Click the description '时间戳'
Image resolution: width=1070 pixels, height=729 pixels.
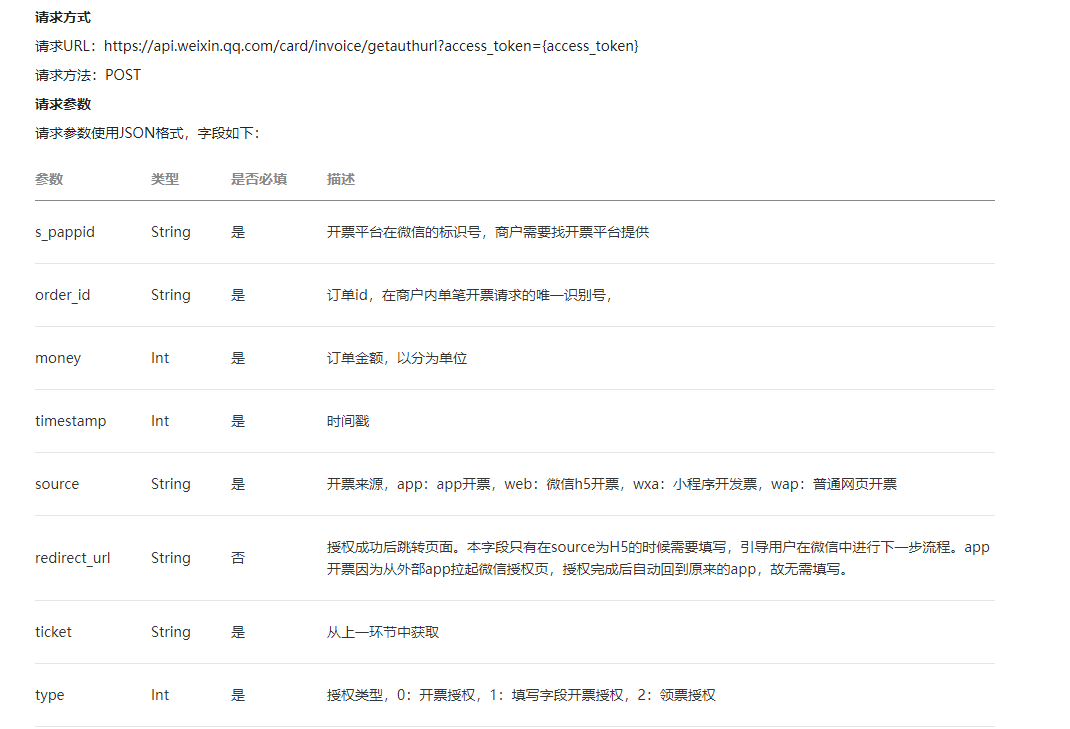[x=348, y=421]
